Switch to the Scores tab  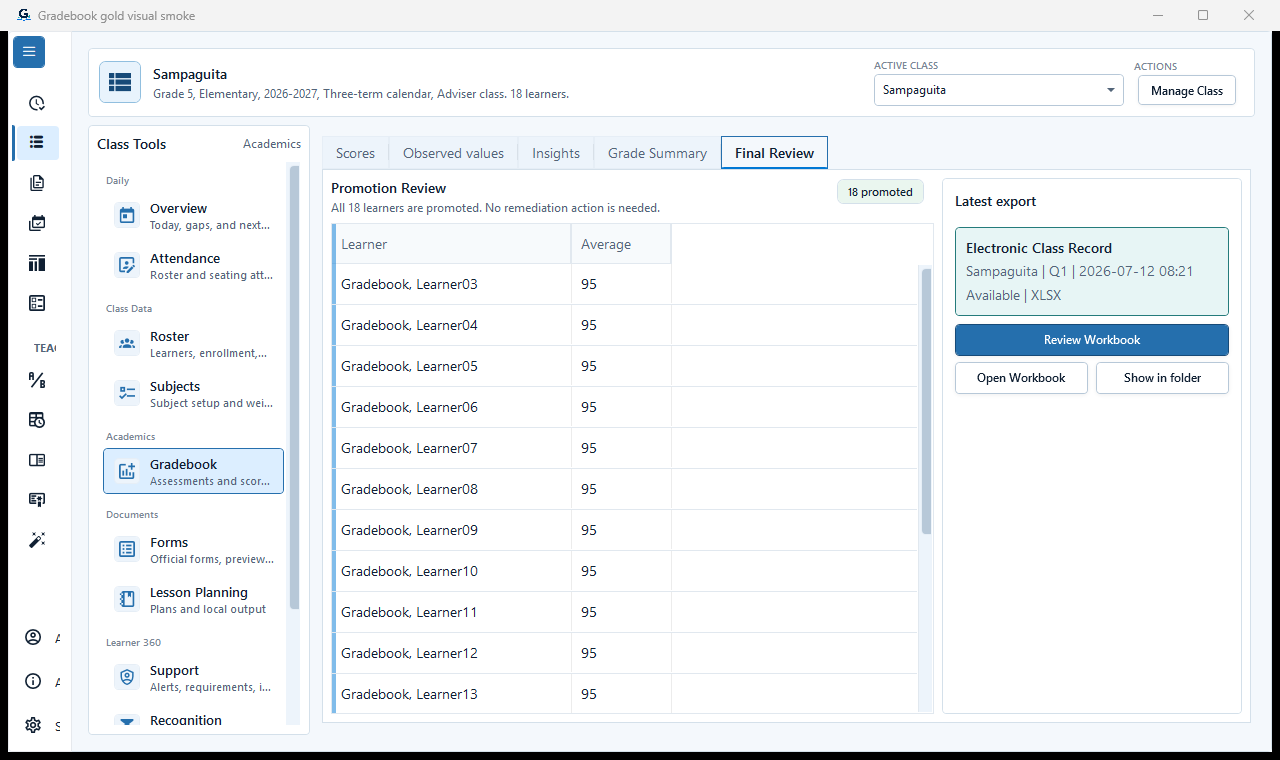[355, 153]
